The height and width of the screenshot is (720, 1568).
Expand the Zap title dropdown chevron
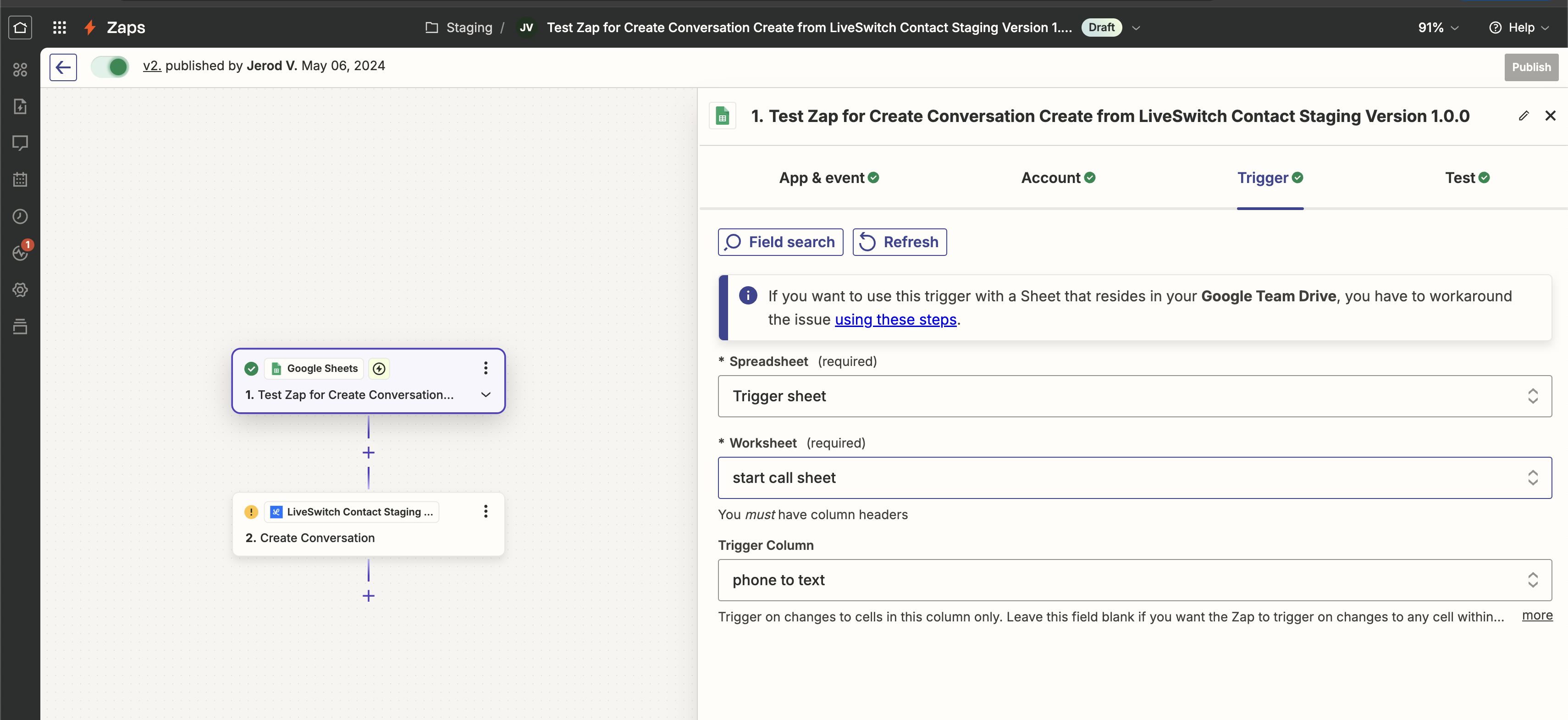[x=1136, y=28]
